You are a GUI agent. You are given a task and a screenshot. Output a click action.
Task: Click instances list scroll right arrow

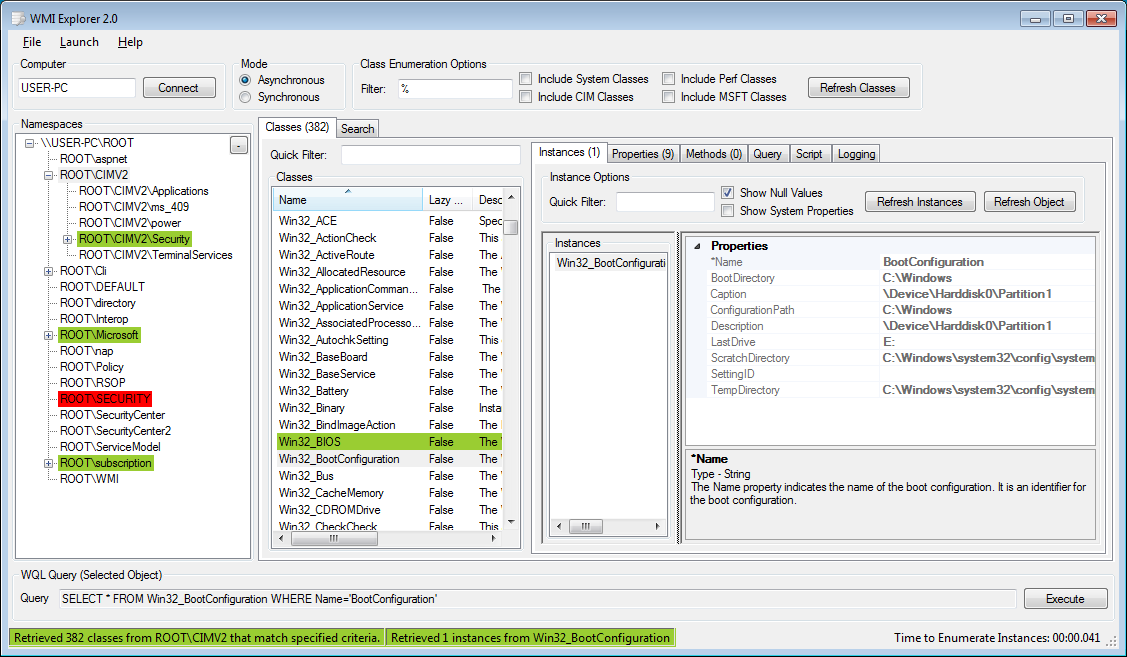click(657, 526)
